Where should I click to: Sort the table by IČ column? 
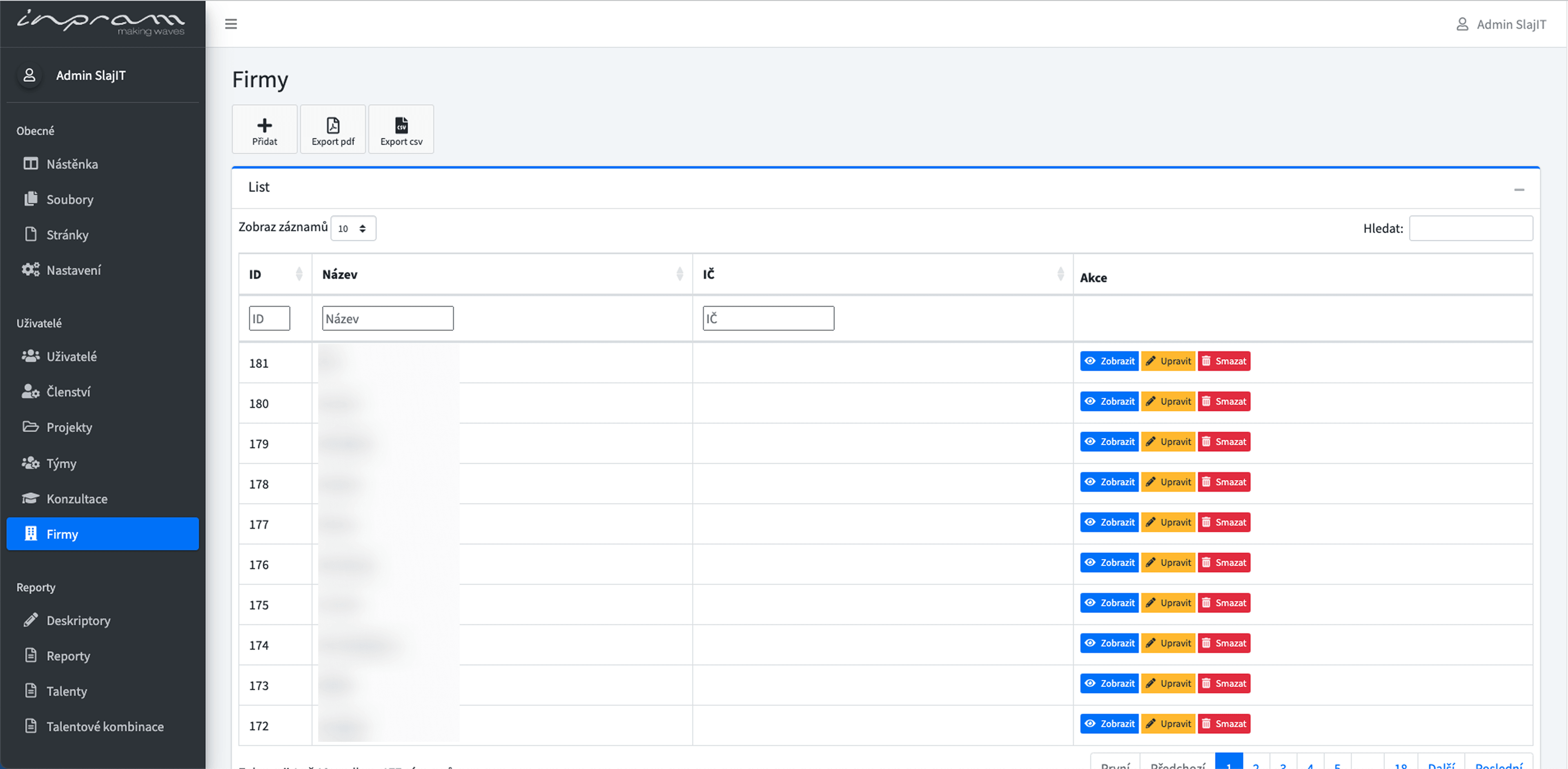tap(882, 274)
